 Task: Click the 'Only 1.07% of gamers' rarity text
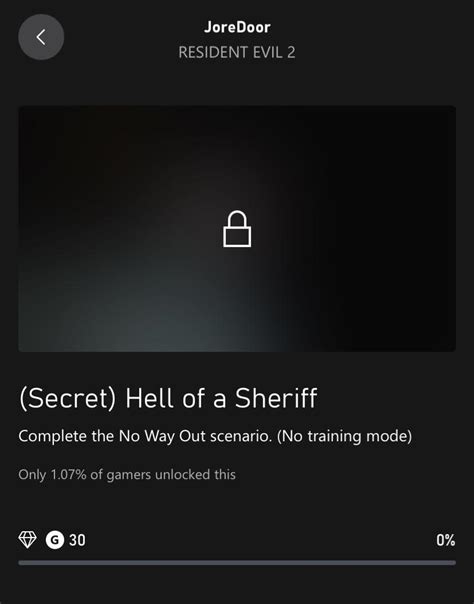click(x=84, y=475)
